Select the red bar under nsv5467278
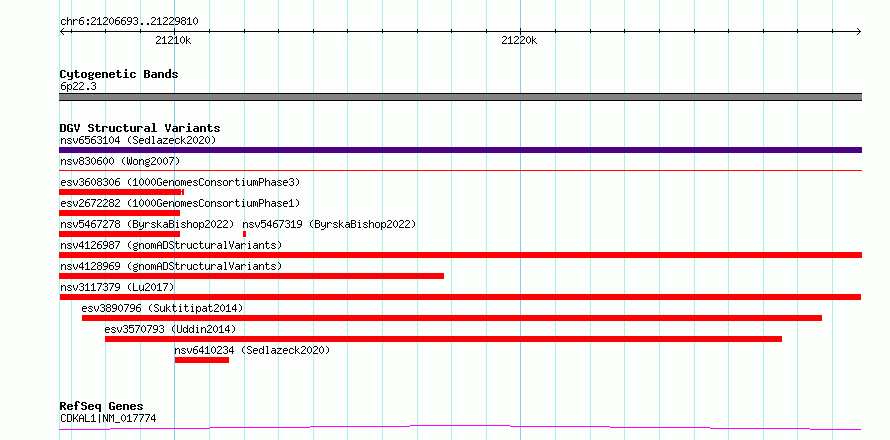The width and height of the screenshot is (890, 440). 119,234
